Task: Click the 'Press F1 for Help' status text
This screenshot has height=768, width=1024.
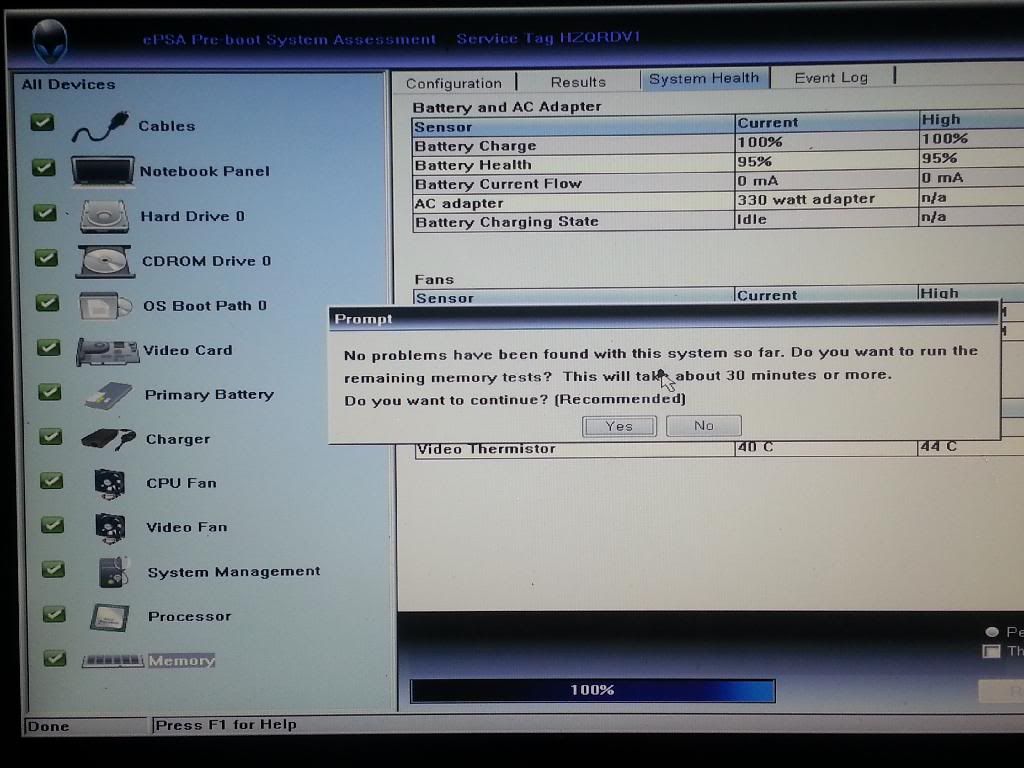Action: pyautogui.click(x=226, y=725)
